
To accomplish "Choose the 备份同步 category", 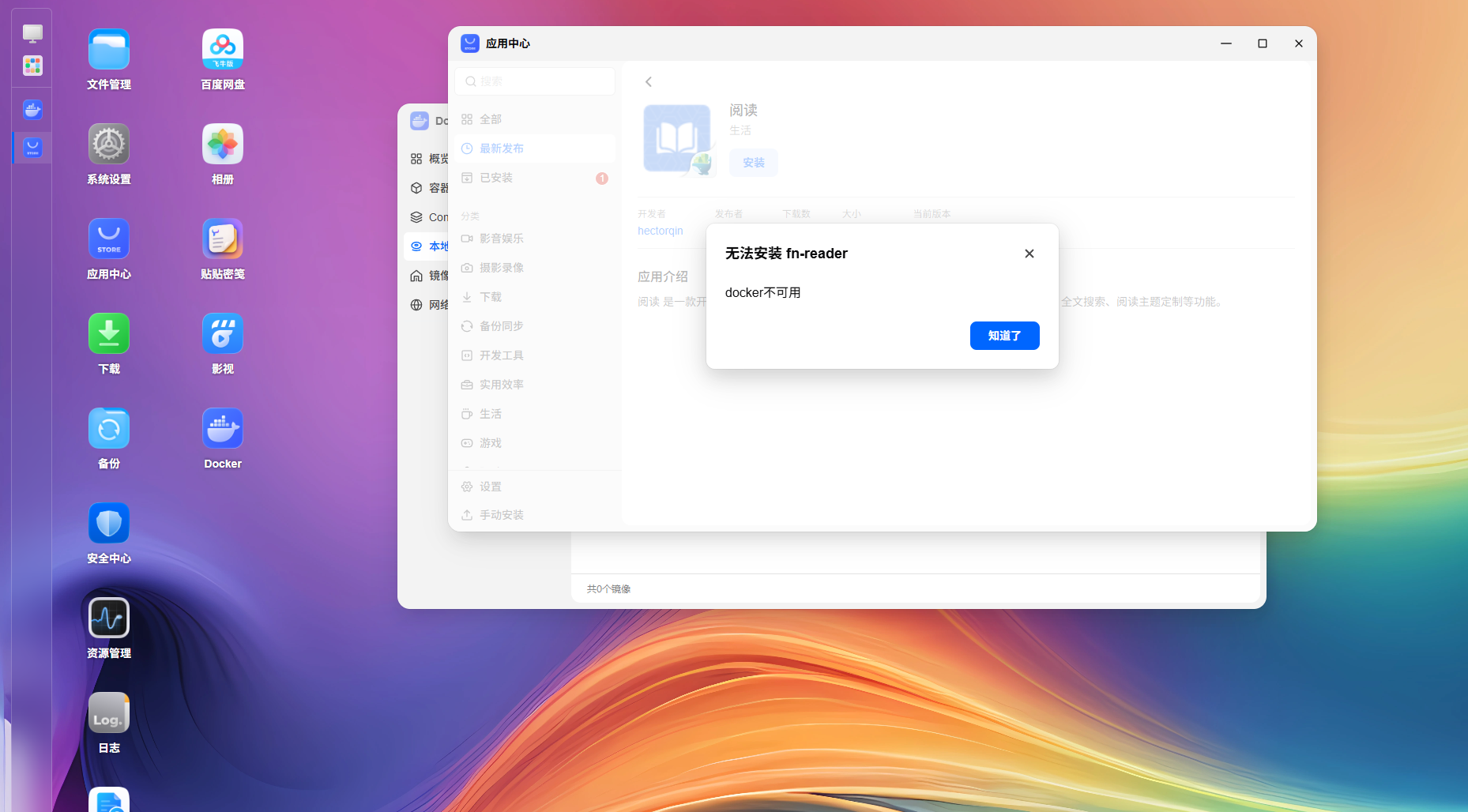I will tap(535, 326).
